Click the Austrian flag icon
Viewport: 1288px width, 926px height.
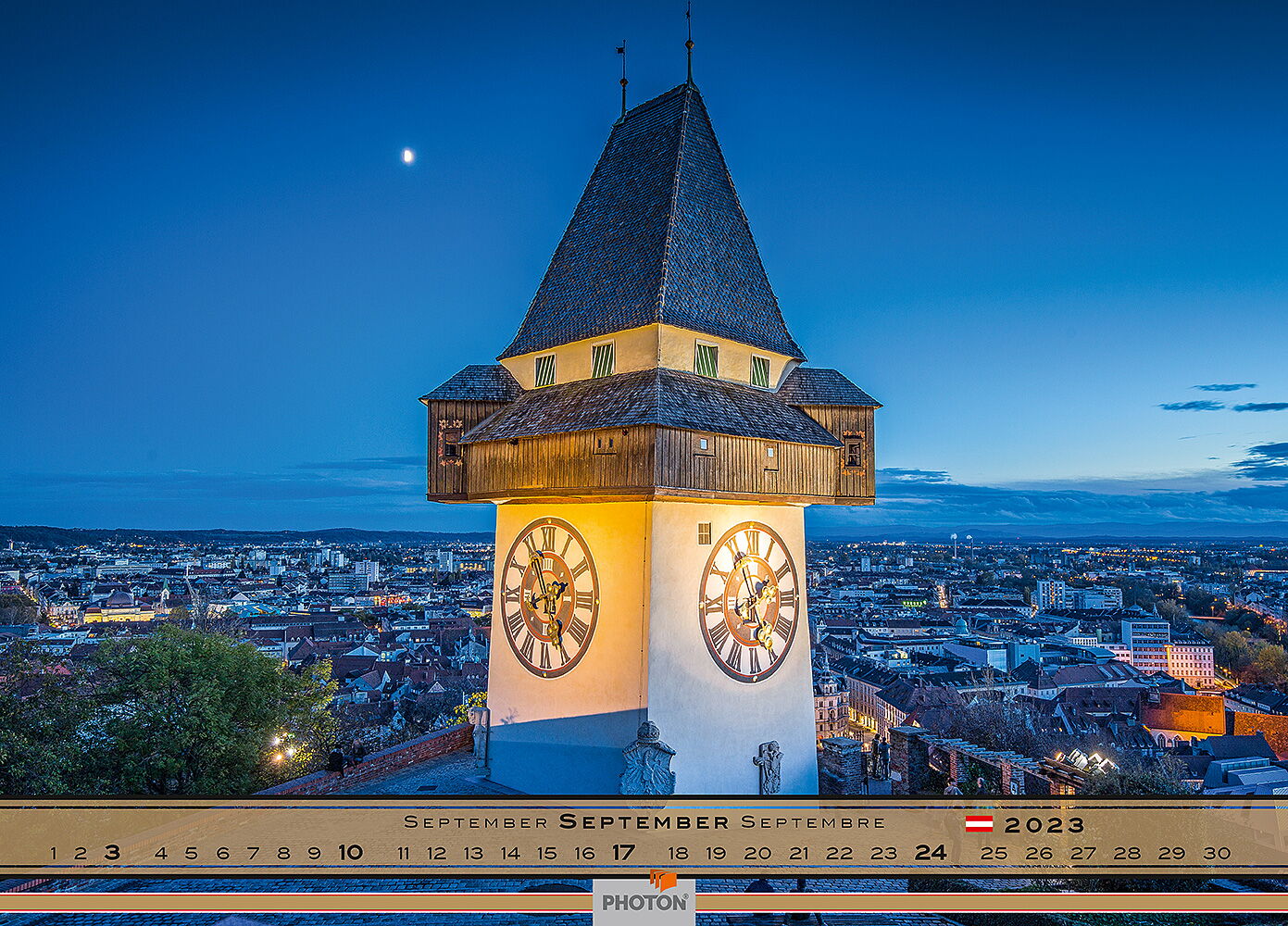979,824
